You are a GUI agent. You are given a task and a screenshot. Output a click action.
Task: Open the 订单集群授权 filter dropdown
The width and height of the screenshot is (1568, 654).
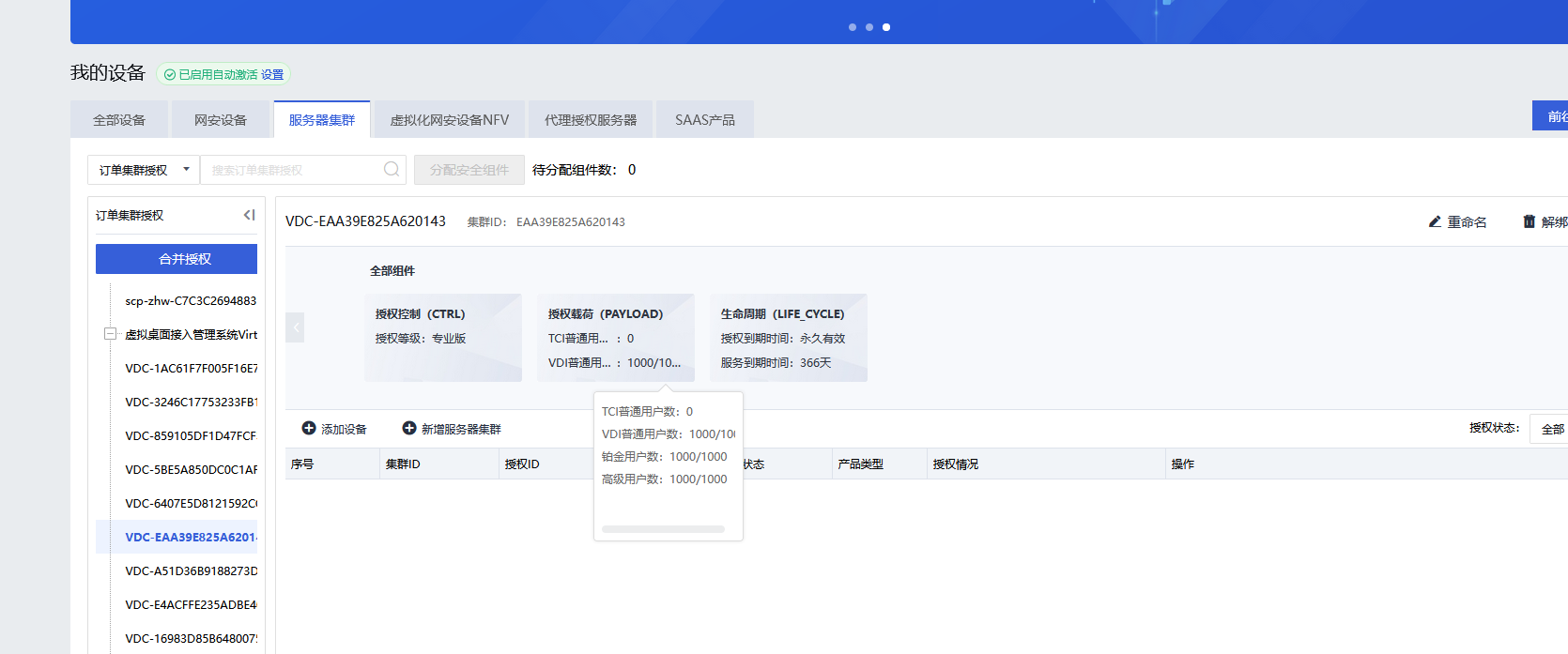click(x=143, y=170)
